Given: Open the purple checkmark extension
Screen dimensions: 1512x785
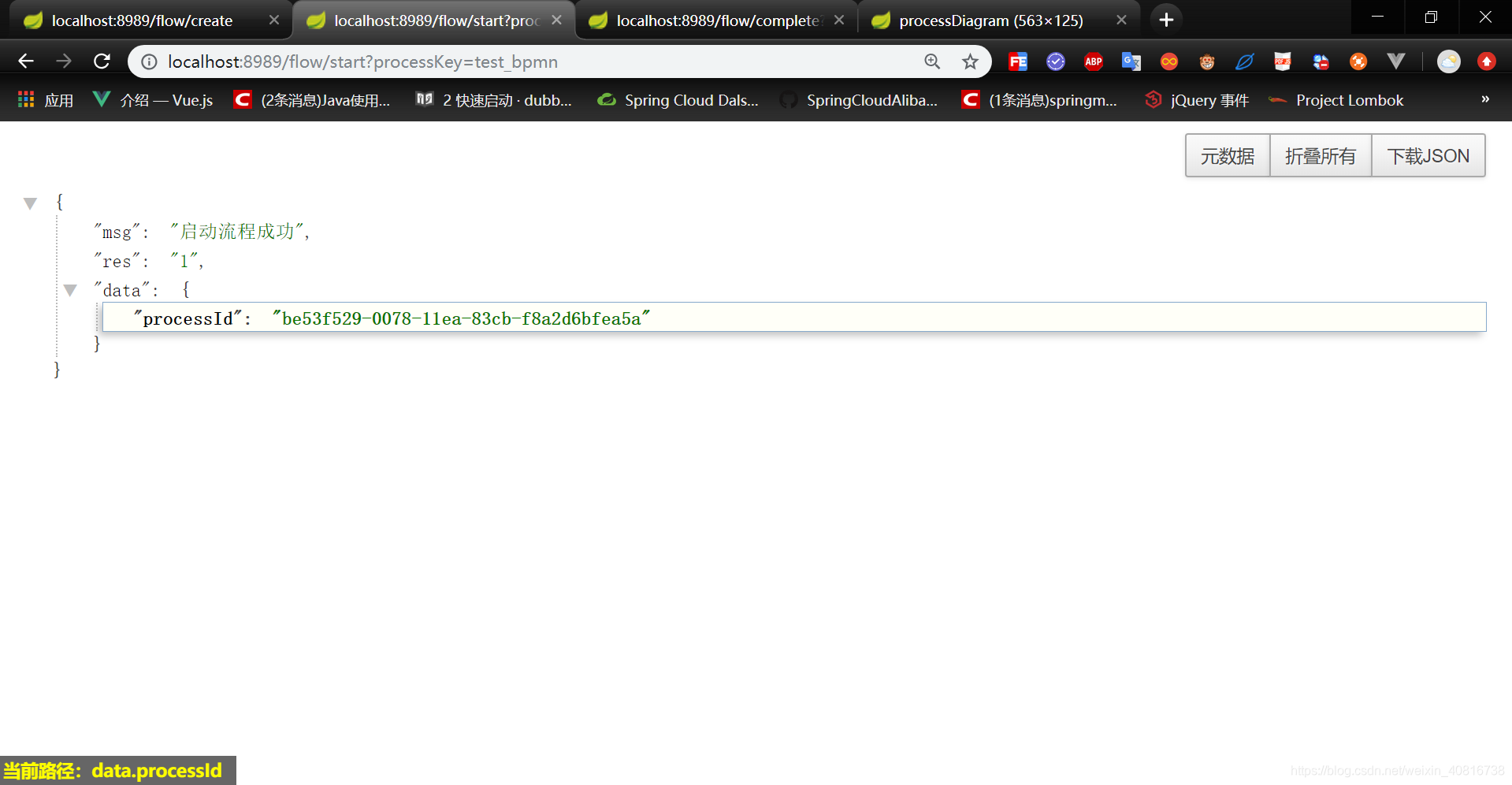Looking at the screenshot, I should click(1056, 61).
